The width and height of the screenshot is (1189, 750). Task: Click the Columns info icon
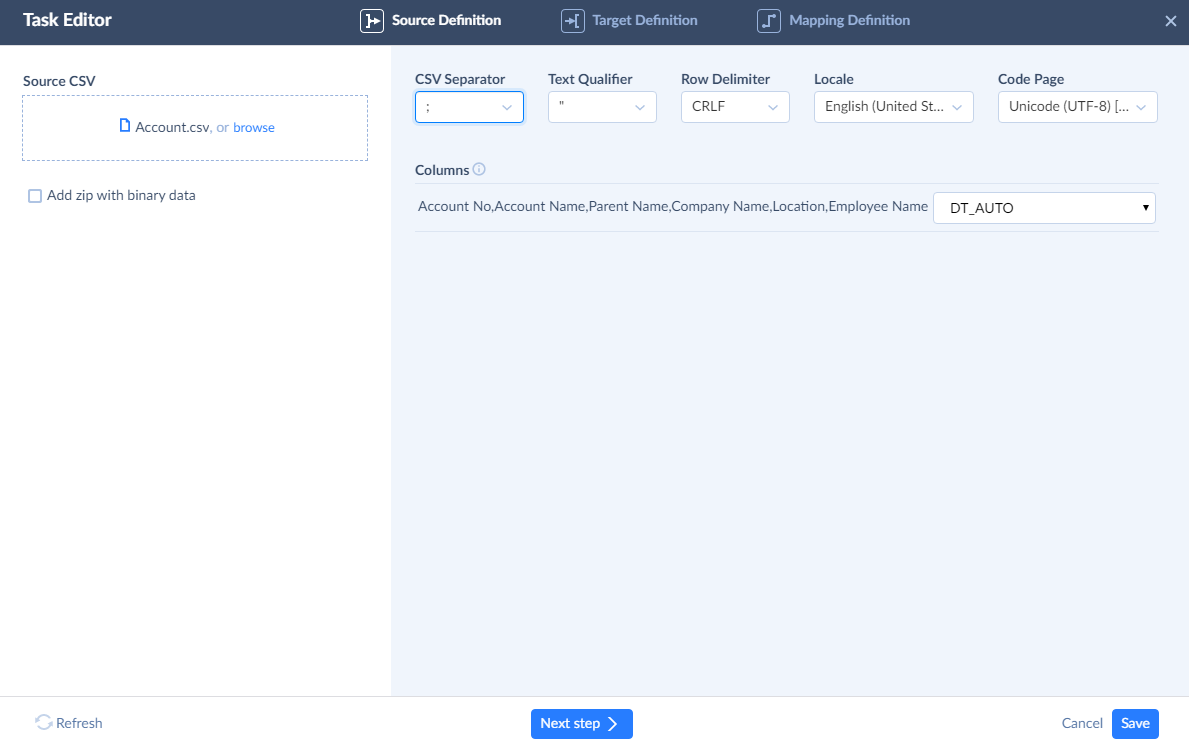tap(479, 169)
